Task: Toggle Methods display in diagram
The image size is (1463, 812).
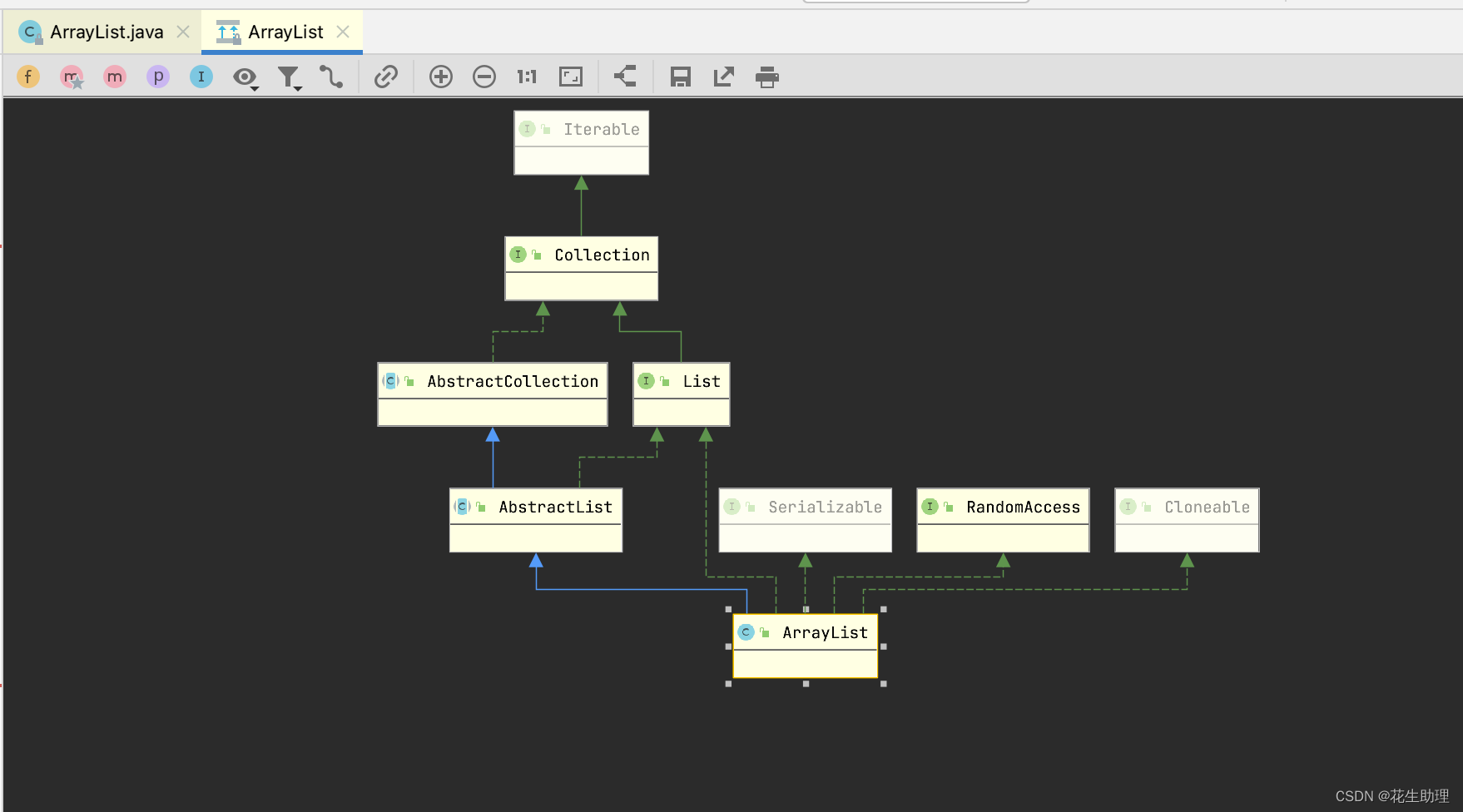Action: pos(115,77)
